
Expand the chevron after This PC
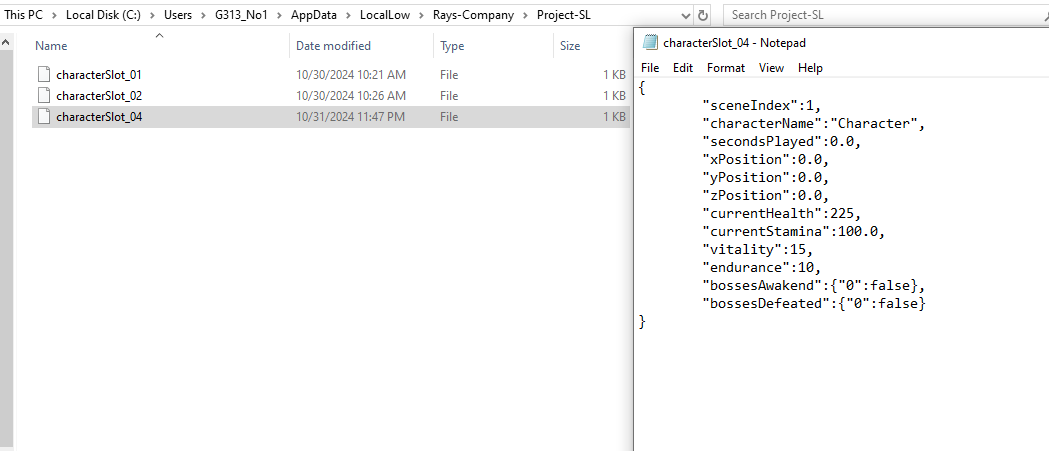(x=54, y=15)
